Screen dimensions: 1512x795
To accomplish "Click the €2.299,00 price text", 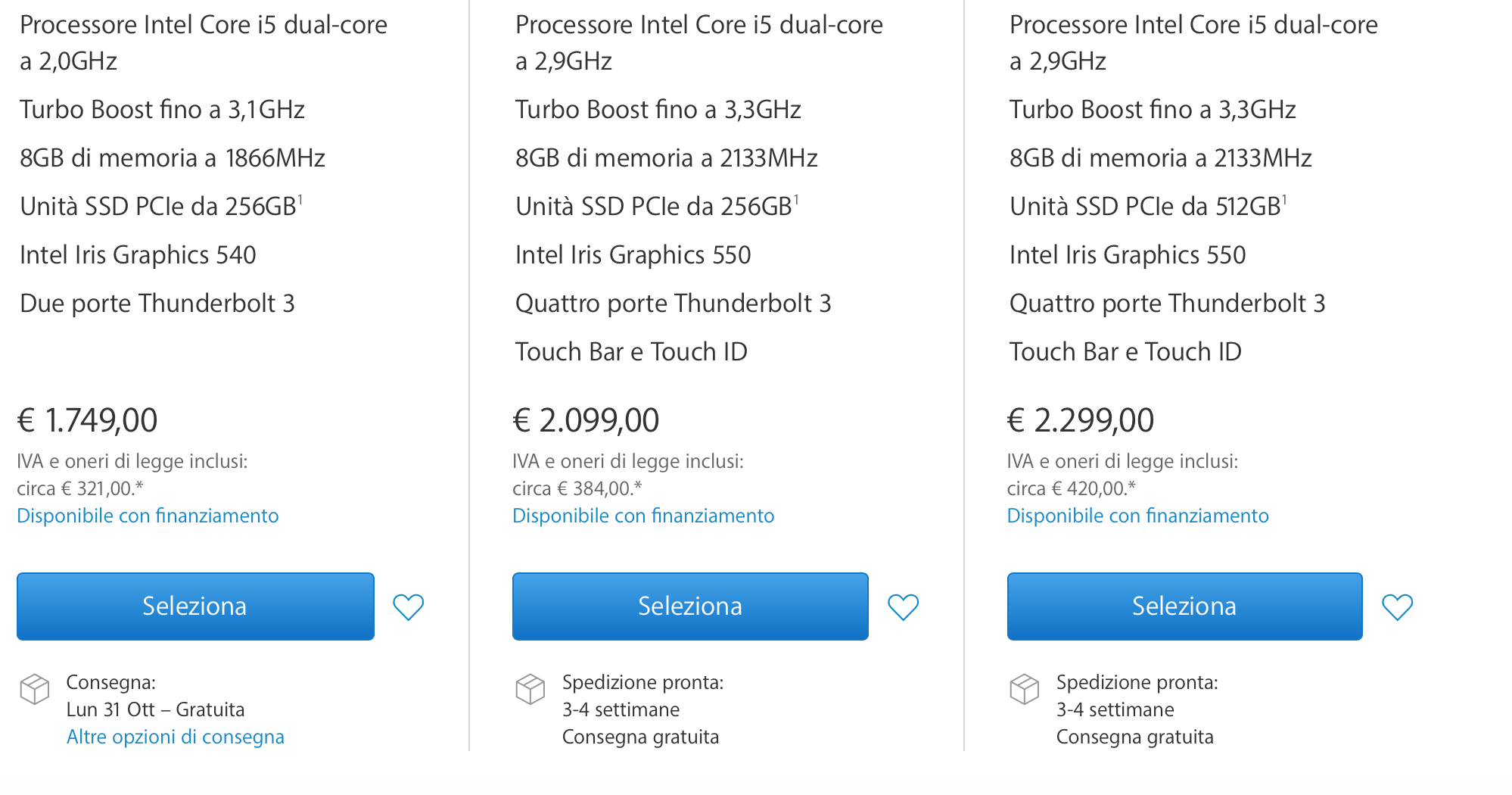I will (x=1081, y=420).
